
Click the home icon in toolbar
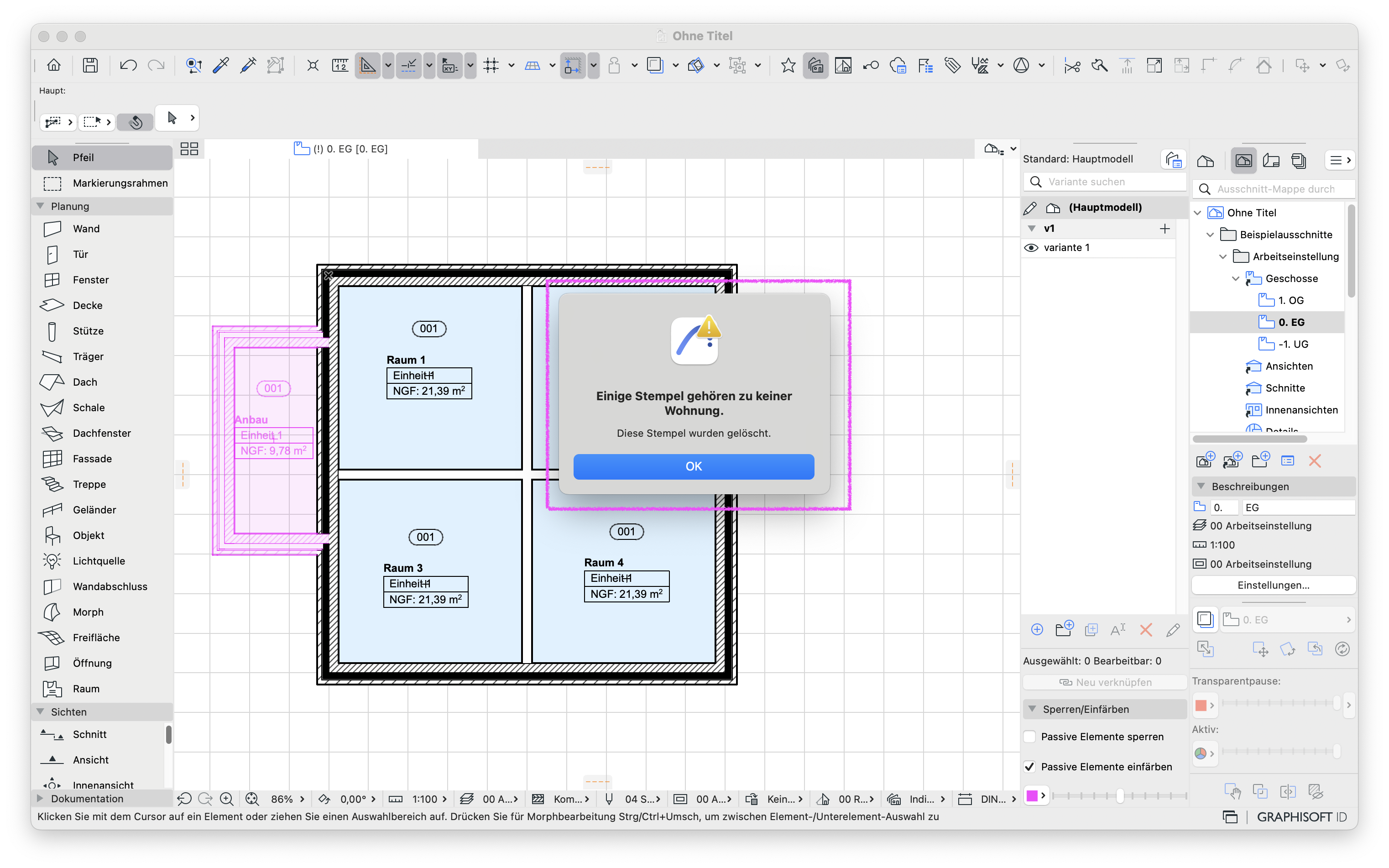[x=54, y=65]
